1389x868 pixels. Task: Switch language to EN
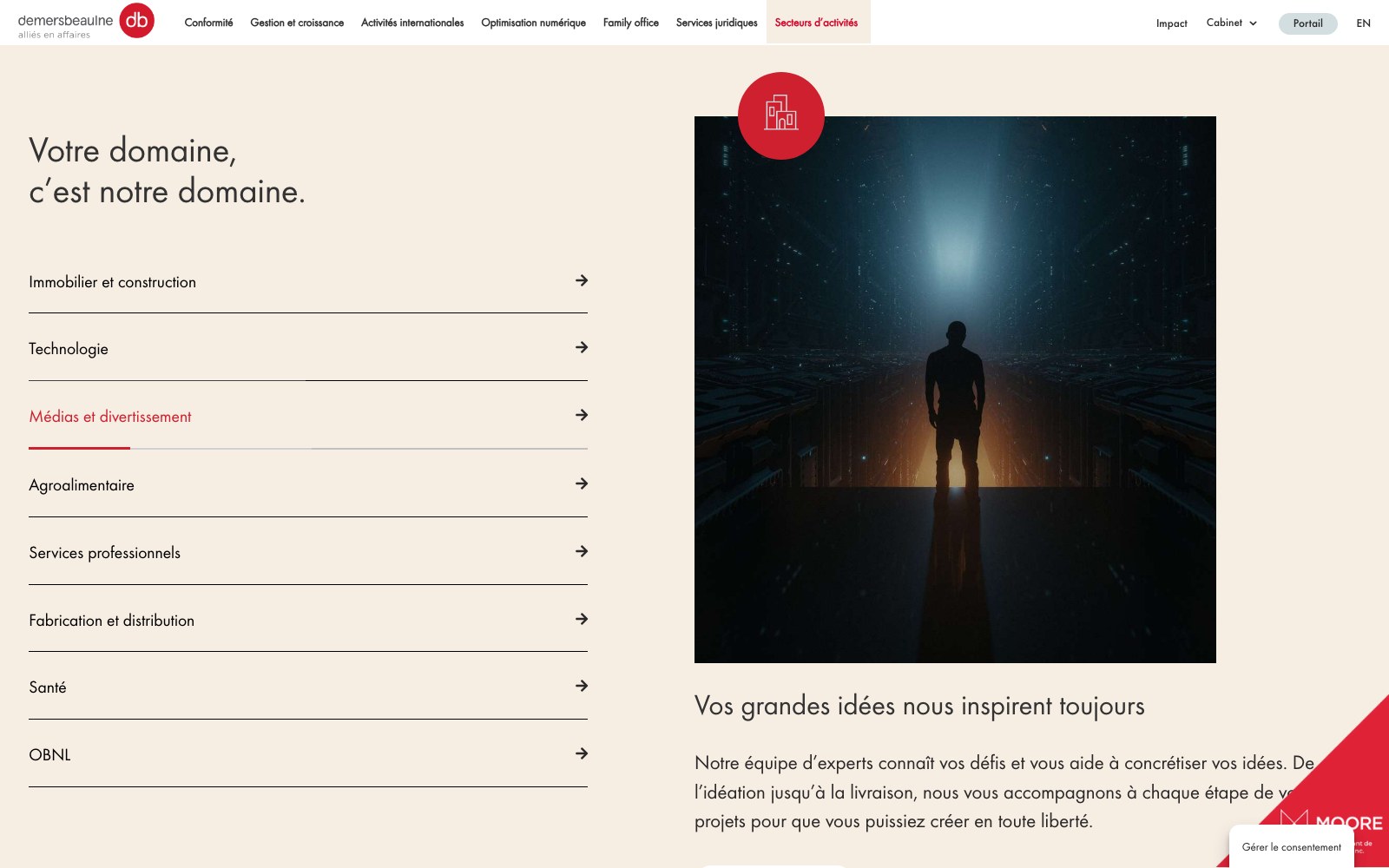click(1363, 23)
